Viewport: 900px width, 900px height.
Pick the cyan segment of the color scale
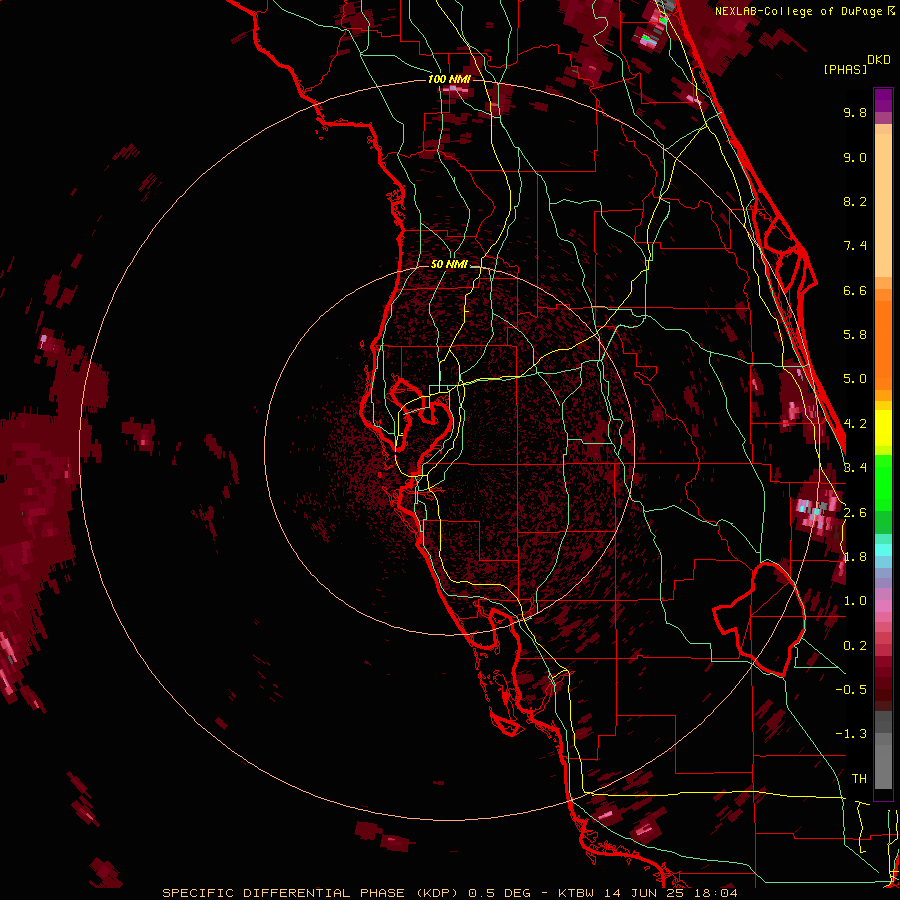883,549
